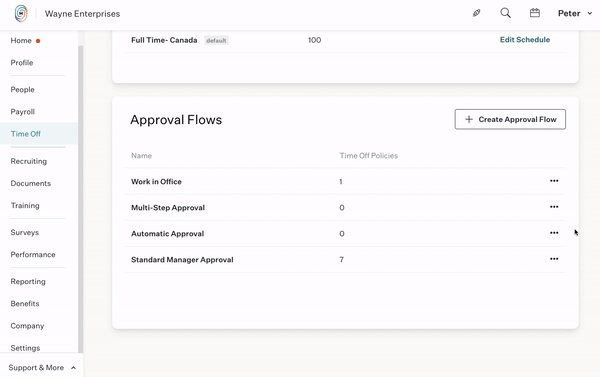This screenshot has width=600, height=377.
Task: Open Reporting in the sidebar
Action: (x=28, y=281)
